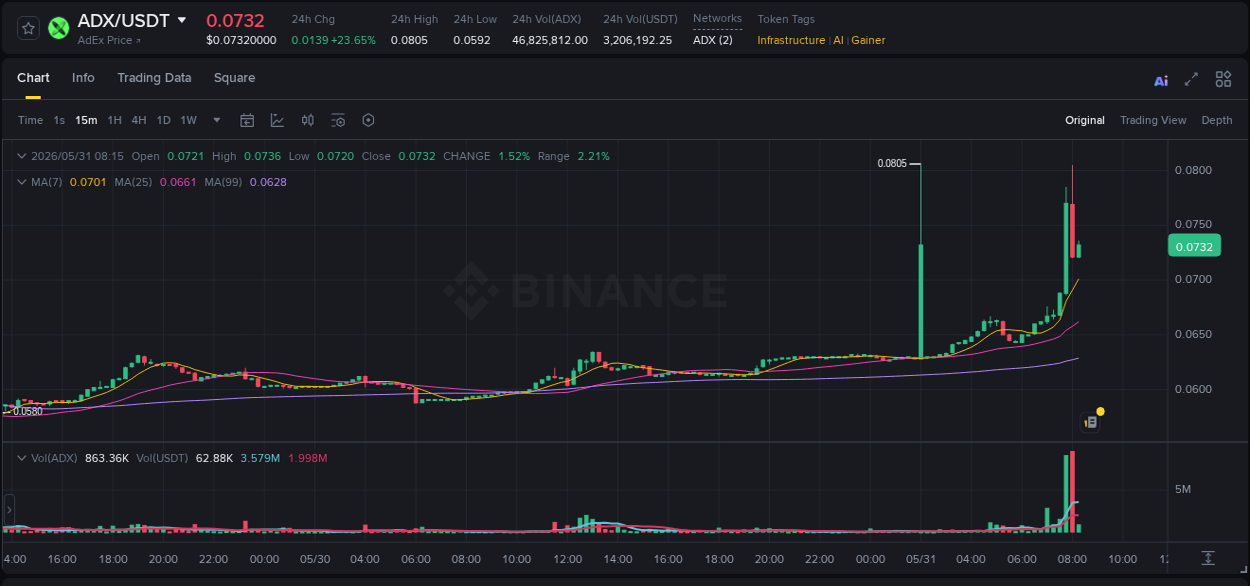The height and width of the screenshot is (586, 1250).
Task: Open the Square tab
Action: click(x=234, y=78)
